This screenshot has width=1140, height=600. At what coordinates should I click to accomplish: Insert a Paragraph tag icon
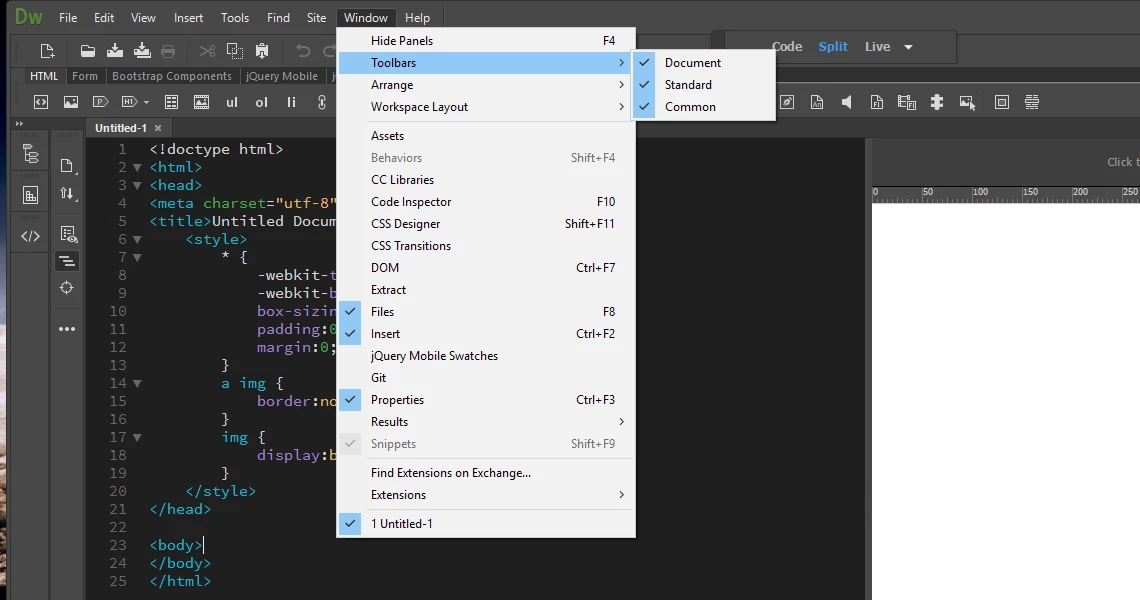(x=100, y=103)
